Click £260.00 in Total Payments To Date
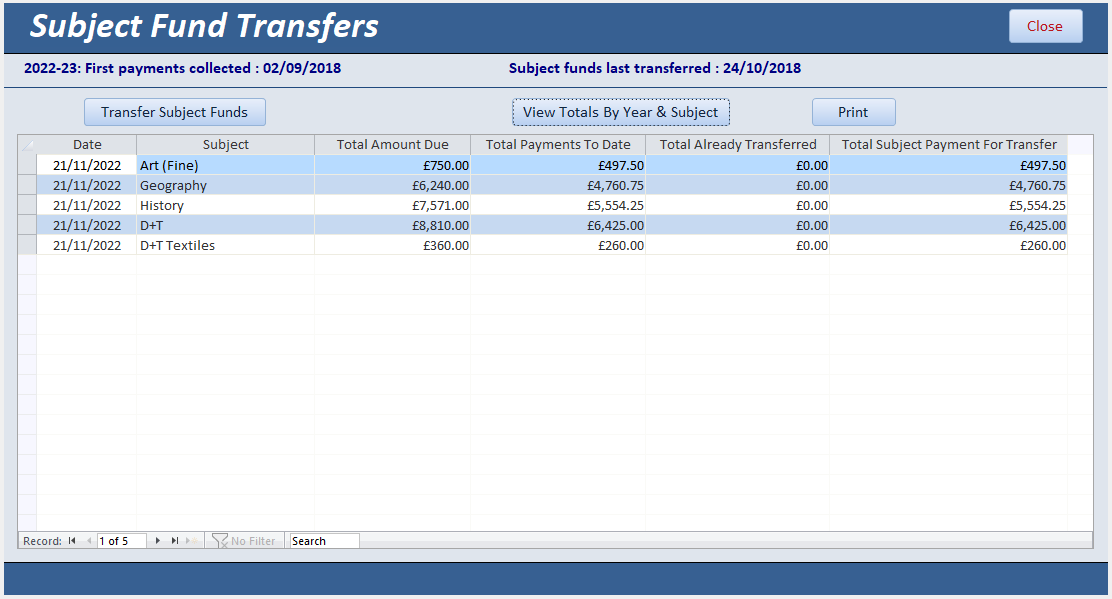The width and height of the screenshot is (1112, 599). pyautogui.click(x=558, y=245)
